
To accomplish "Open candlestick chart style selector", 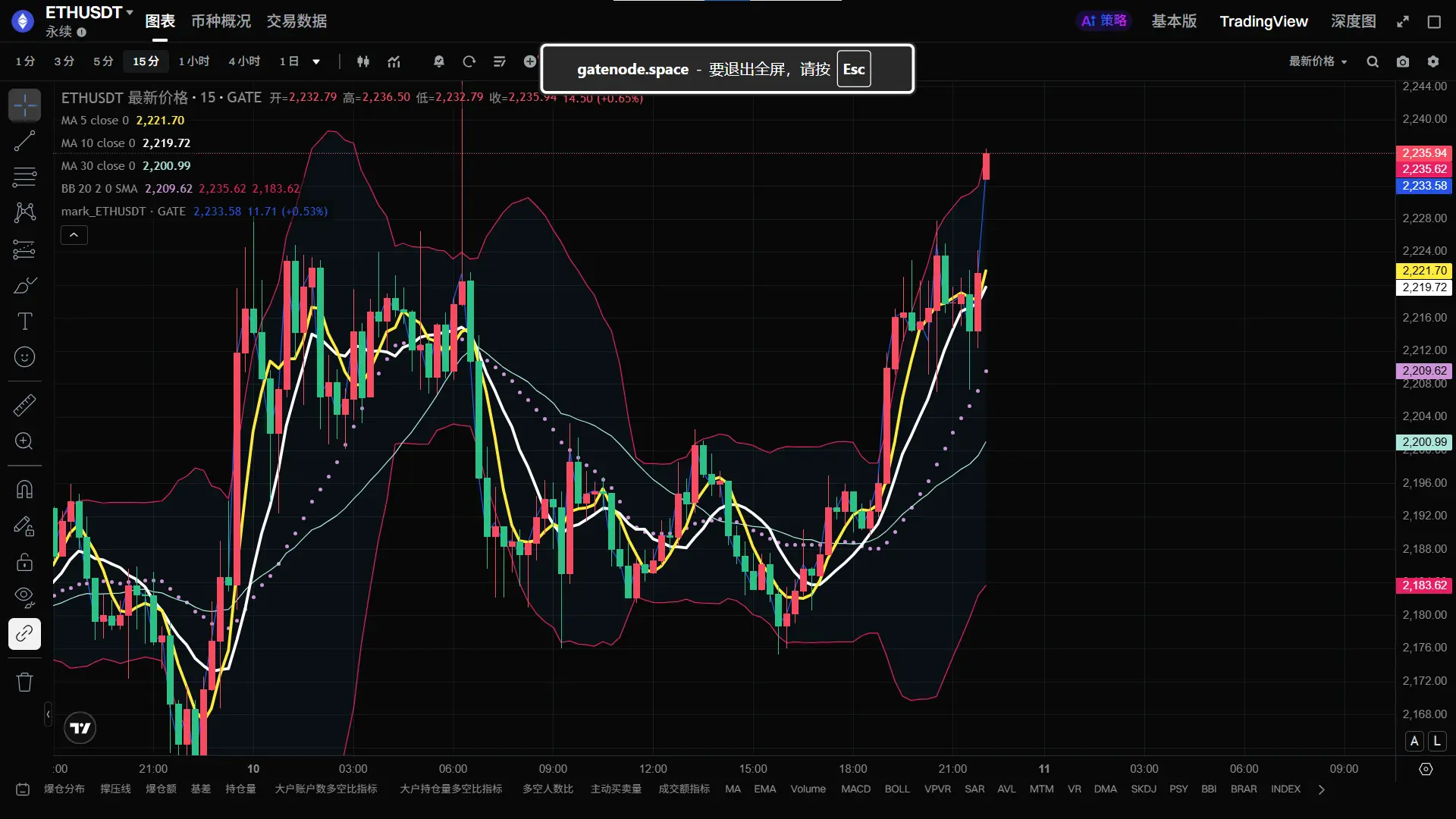I will pos(363,62).
